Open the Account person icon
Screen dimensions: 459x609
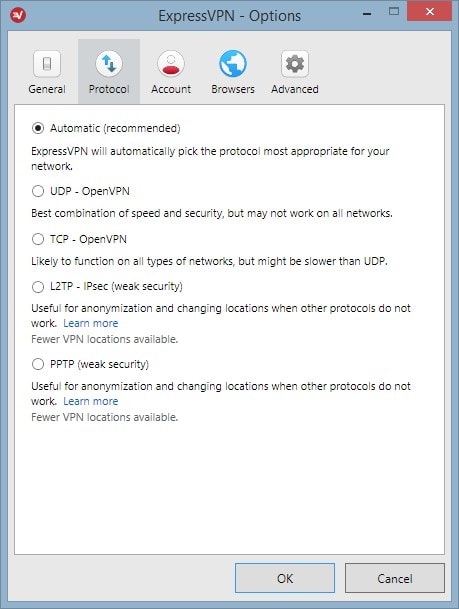(x=171, y=64)
